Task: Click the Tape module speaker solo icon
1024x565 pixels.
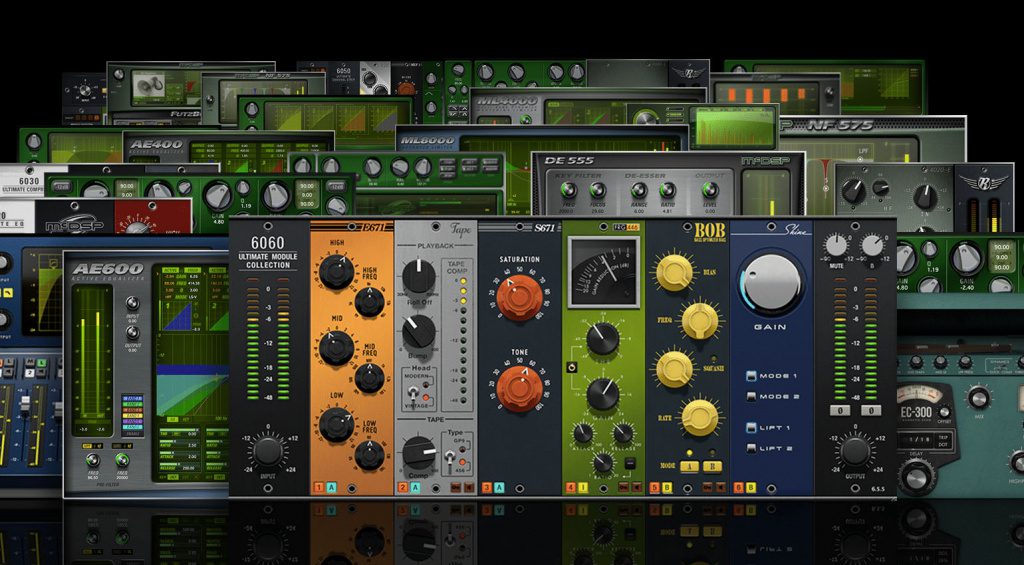Action: pyautogui.click(x=468, y=487)
